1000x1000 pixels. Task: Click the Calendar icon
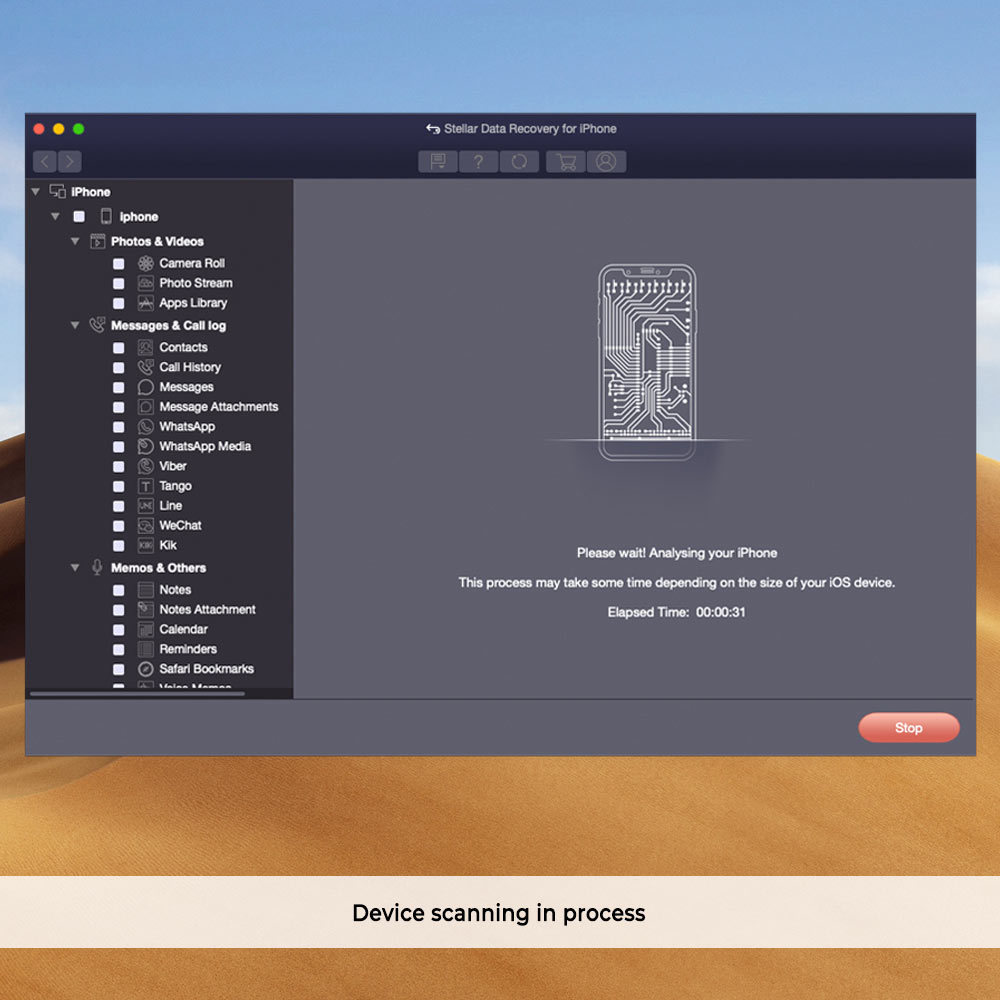coord(146,629)
